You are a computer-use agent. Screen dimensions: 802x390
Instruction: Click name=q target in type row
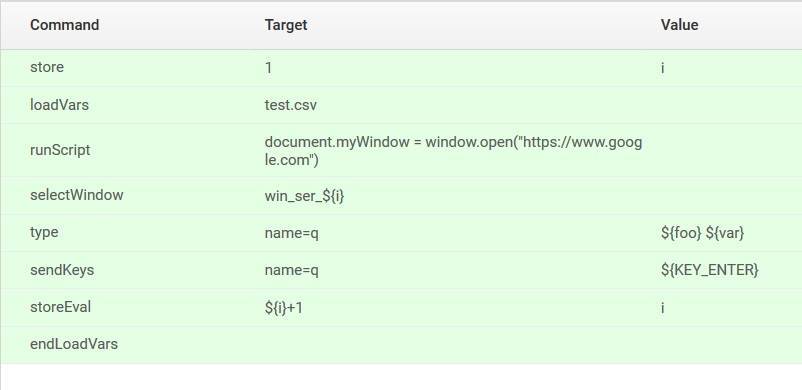coord(292,233)
